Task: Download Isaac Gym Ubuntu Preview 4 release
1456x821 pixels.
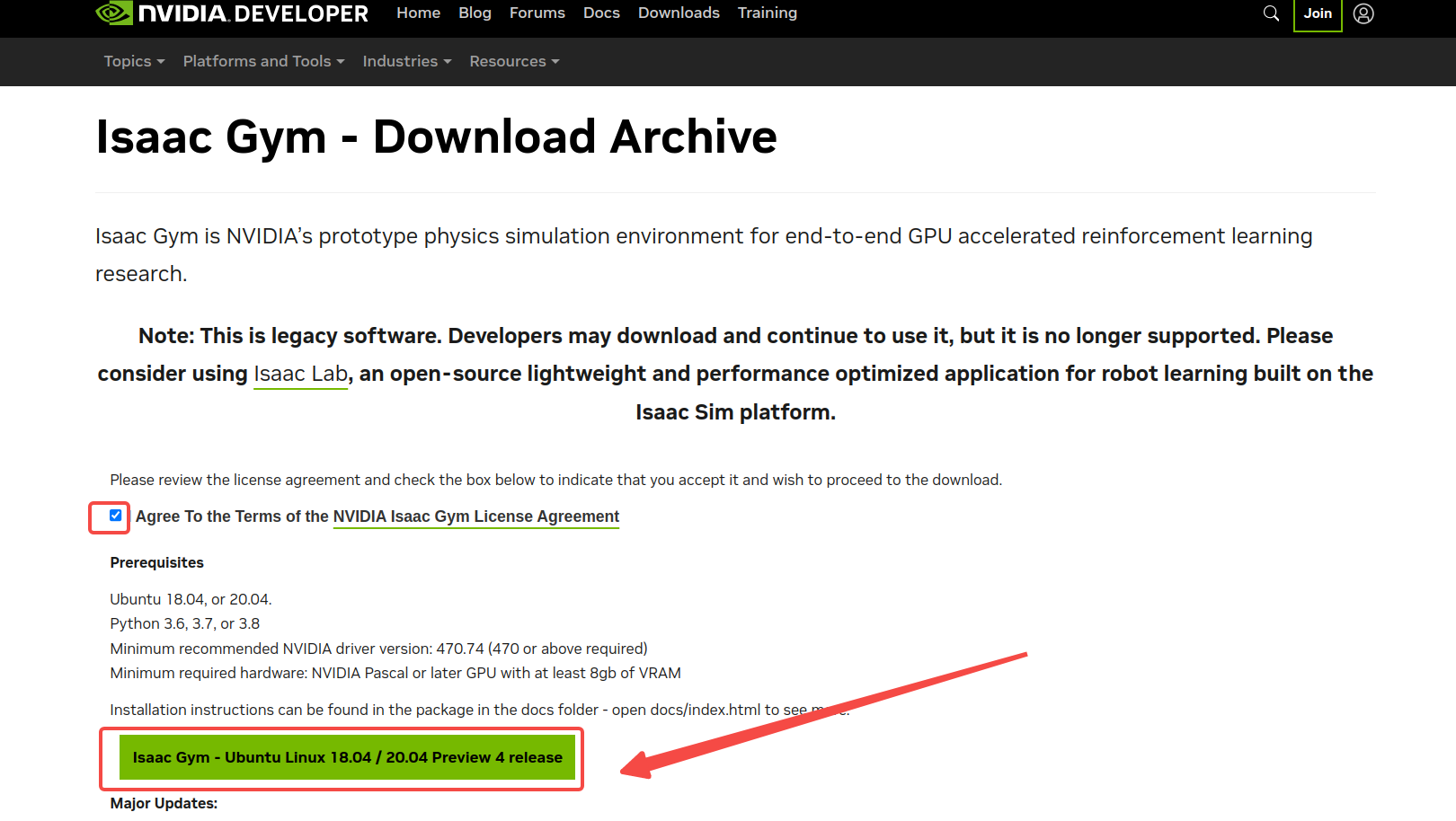Action: click(x=348, y=757)
